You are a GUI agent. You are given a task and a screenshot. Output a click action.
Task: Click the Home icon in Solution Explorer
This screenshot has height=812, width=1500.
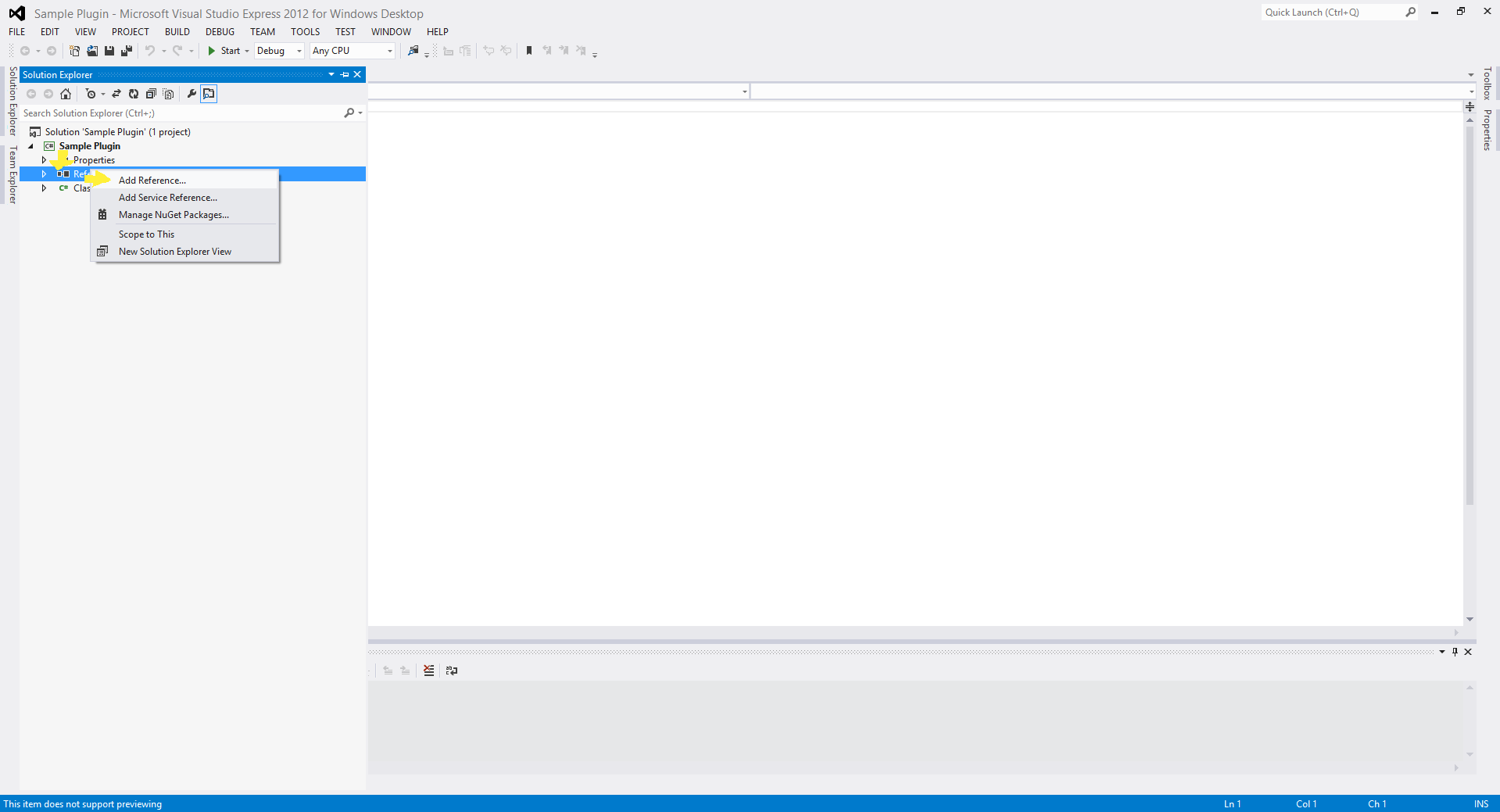[66, 94]
